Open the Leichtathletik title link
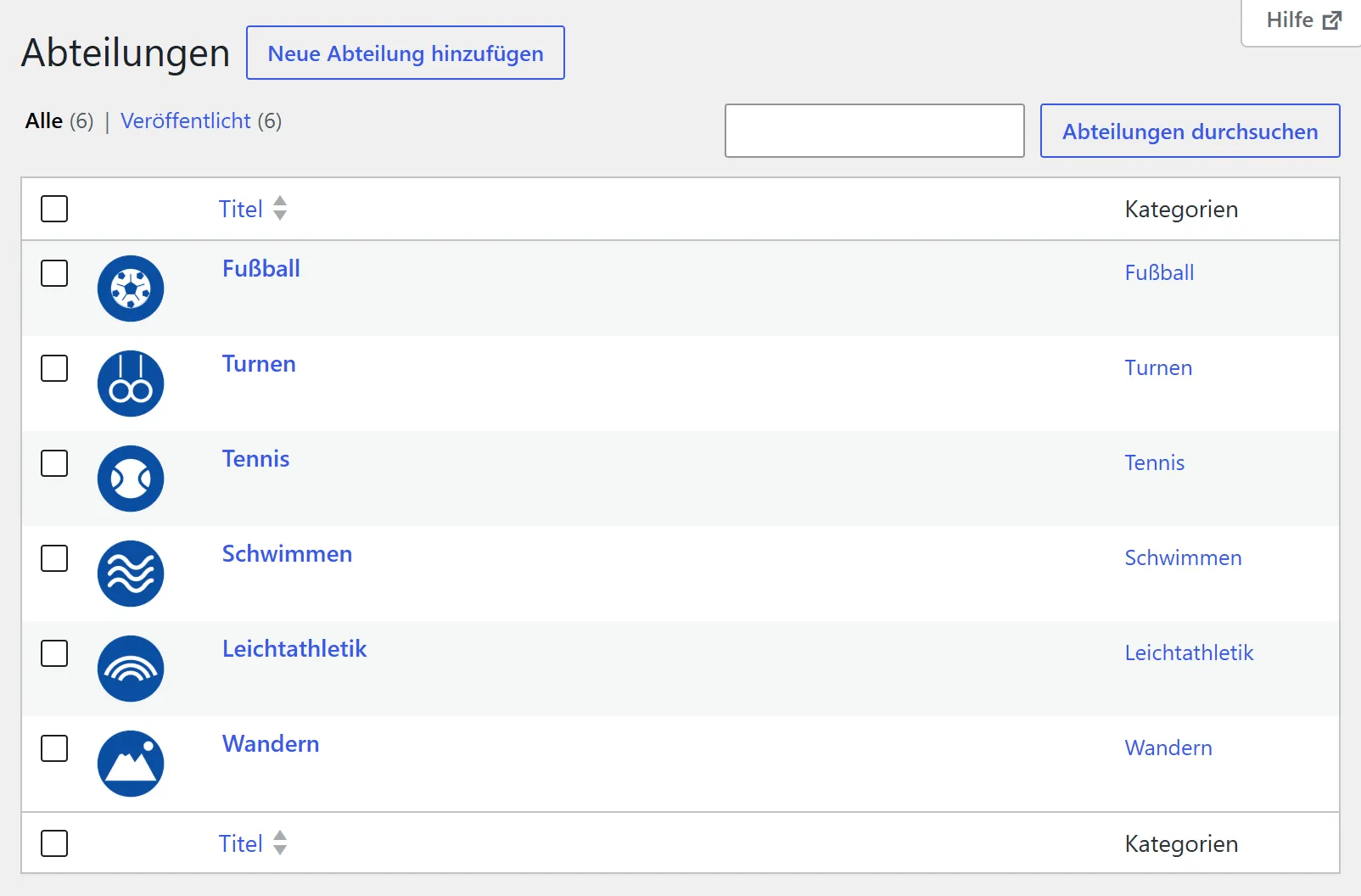 pos(294,649)
